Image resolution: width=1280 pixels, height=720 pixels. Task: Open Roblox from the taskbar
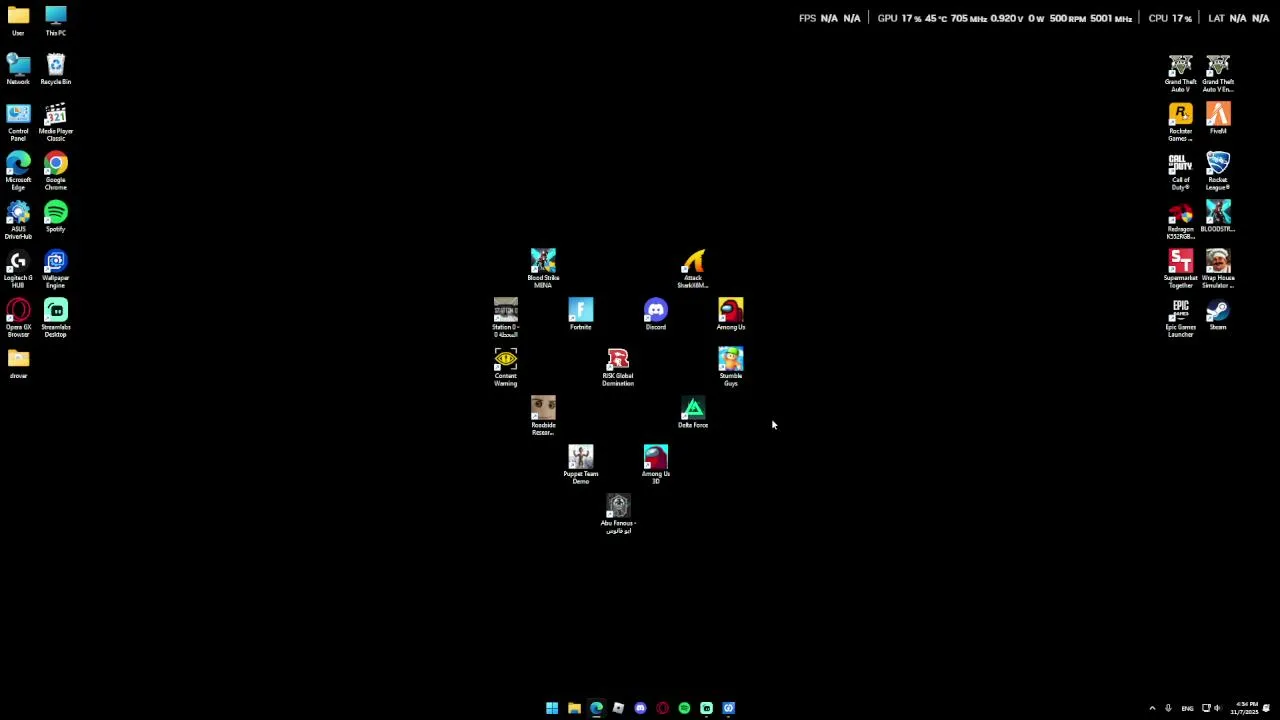pyautogui.click(x=618, y=708)
